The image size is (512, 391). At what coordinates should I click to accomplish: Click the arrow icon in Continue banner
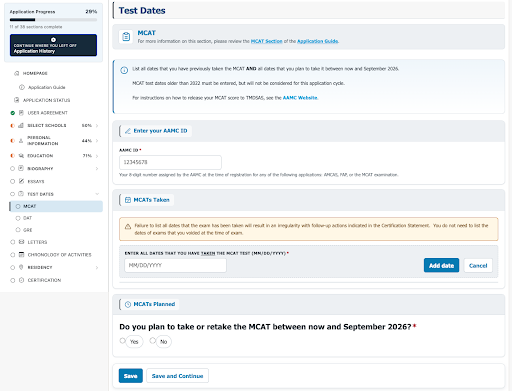[x=53, y=40]
